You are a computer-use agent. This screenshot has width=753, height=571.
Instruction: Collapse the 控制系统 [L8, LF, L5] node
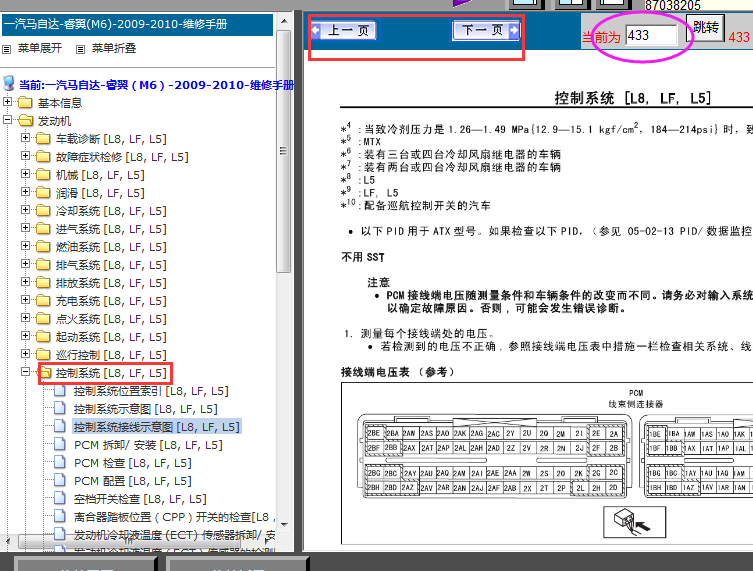pos(25,372)
